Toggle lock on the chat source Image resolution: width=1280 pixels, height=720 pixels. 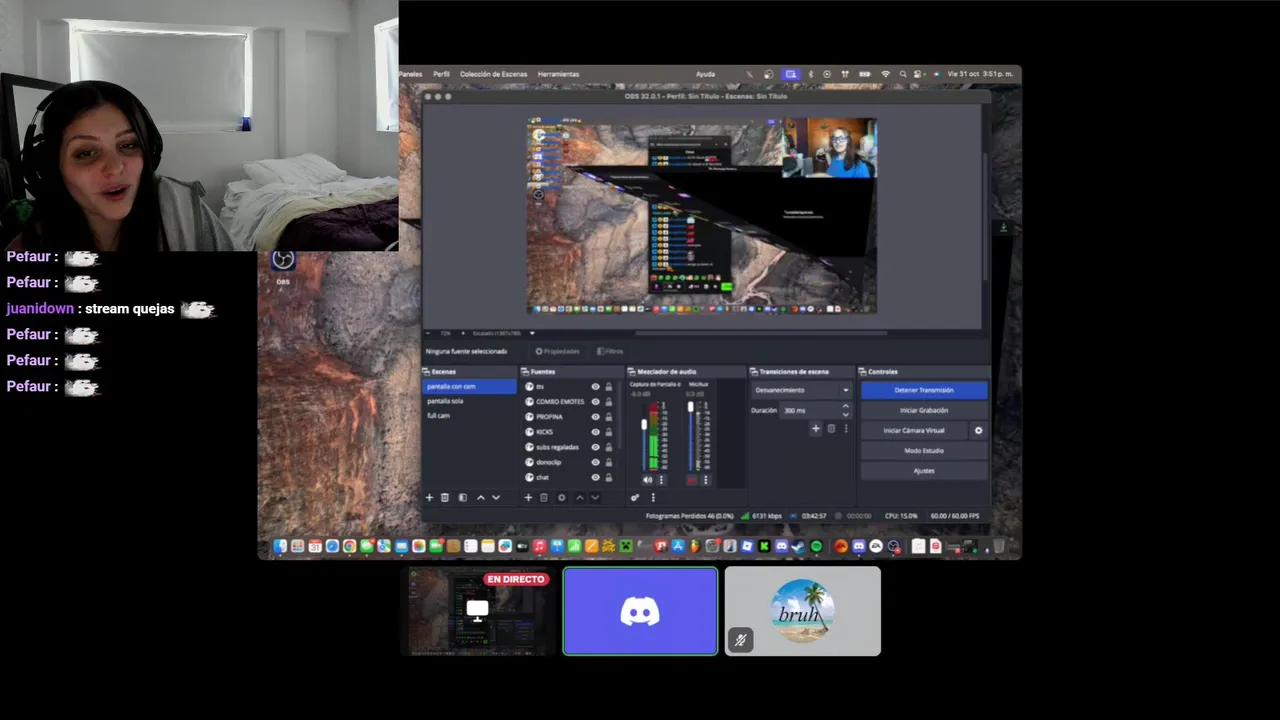coord(608,477)
